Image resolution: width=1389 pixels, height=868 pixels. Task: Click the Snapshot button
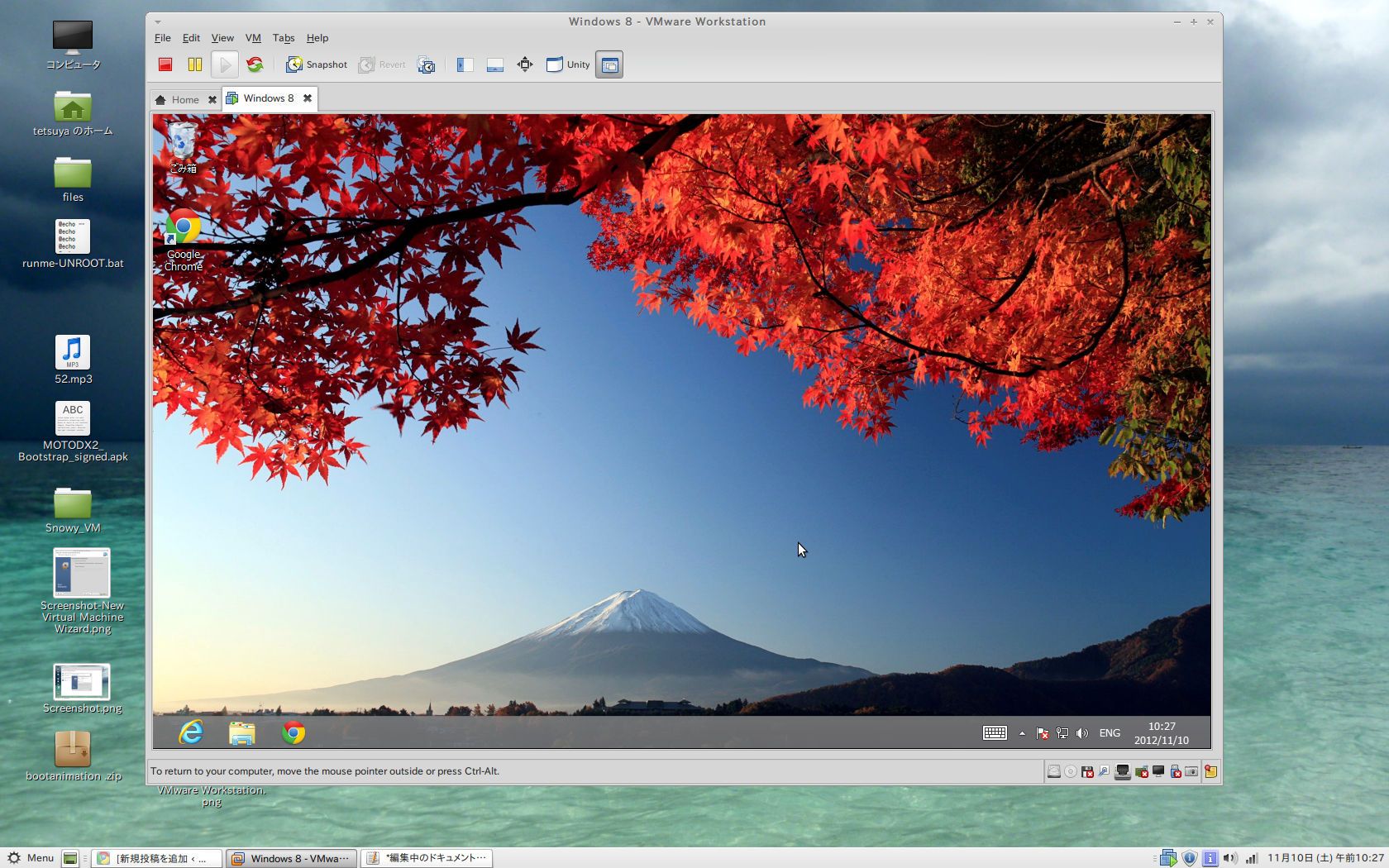[x=317, y=64]
